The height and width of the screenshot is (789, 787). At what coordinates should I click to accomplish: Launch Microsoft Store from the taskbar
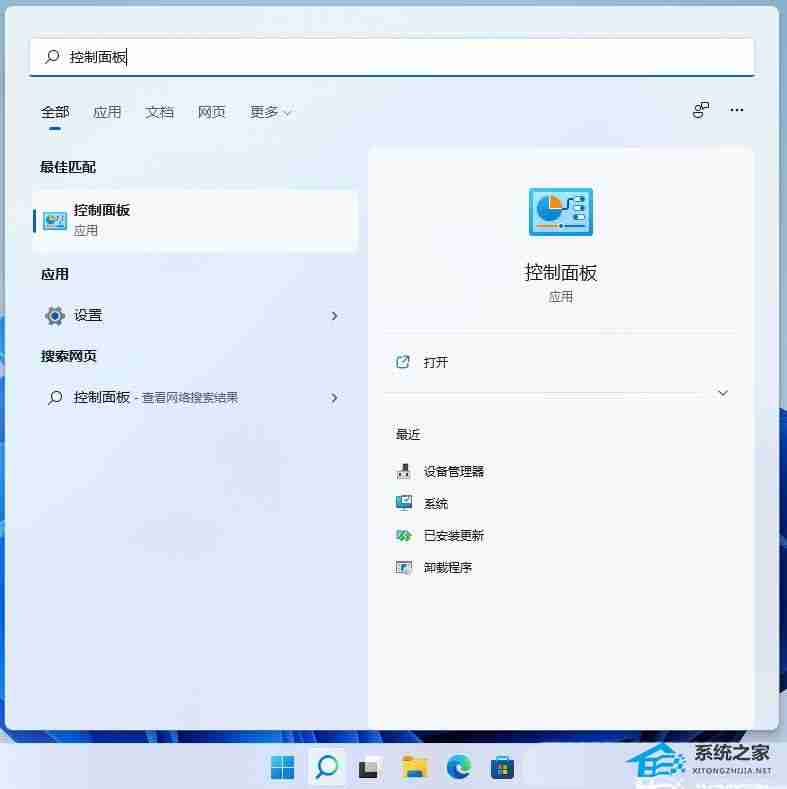point(502,767)
